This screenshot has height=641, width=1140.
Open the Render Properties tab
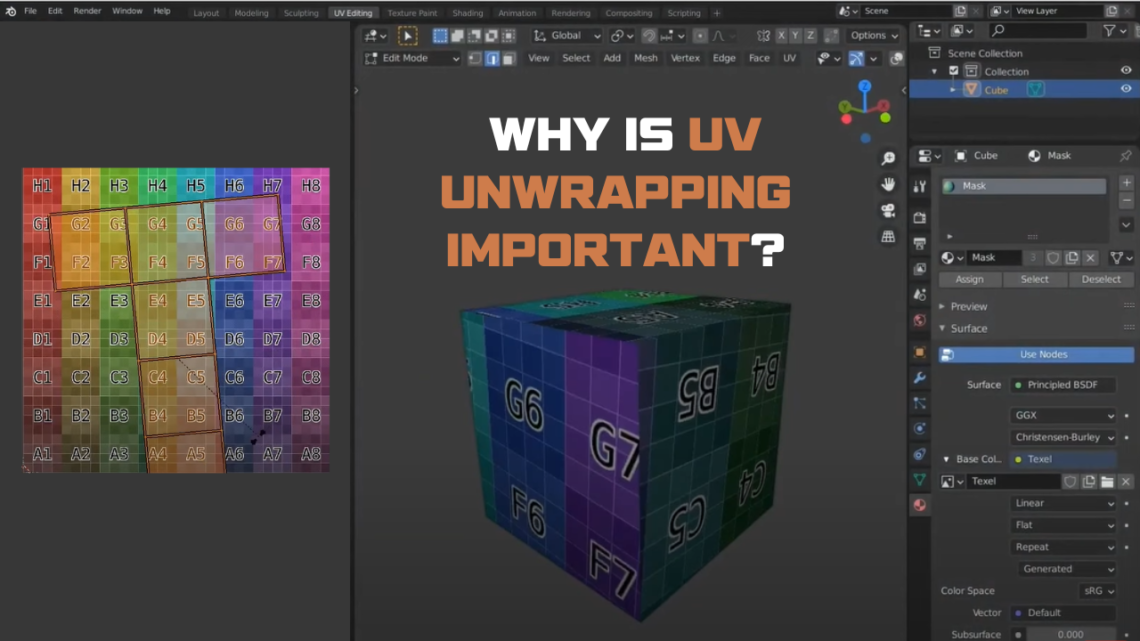click(921, 216)
